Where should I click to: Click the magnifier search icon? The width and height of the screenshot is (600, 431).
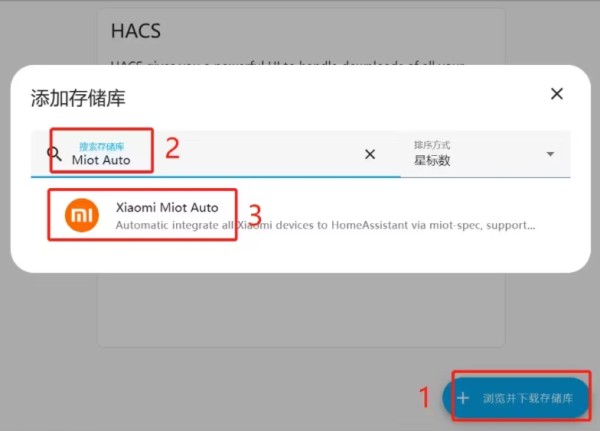(x=54, y=153)
